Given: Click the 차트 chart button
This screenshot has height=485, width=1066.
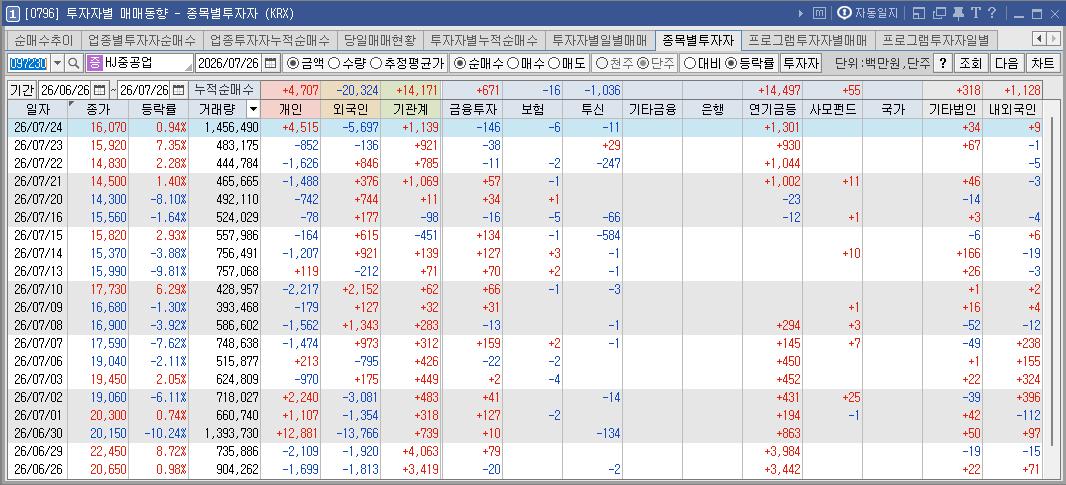Looking at the screenshot, I should pos(1042,64).
